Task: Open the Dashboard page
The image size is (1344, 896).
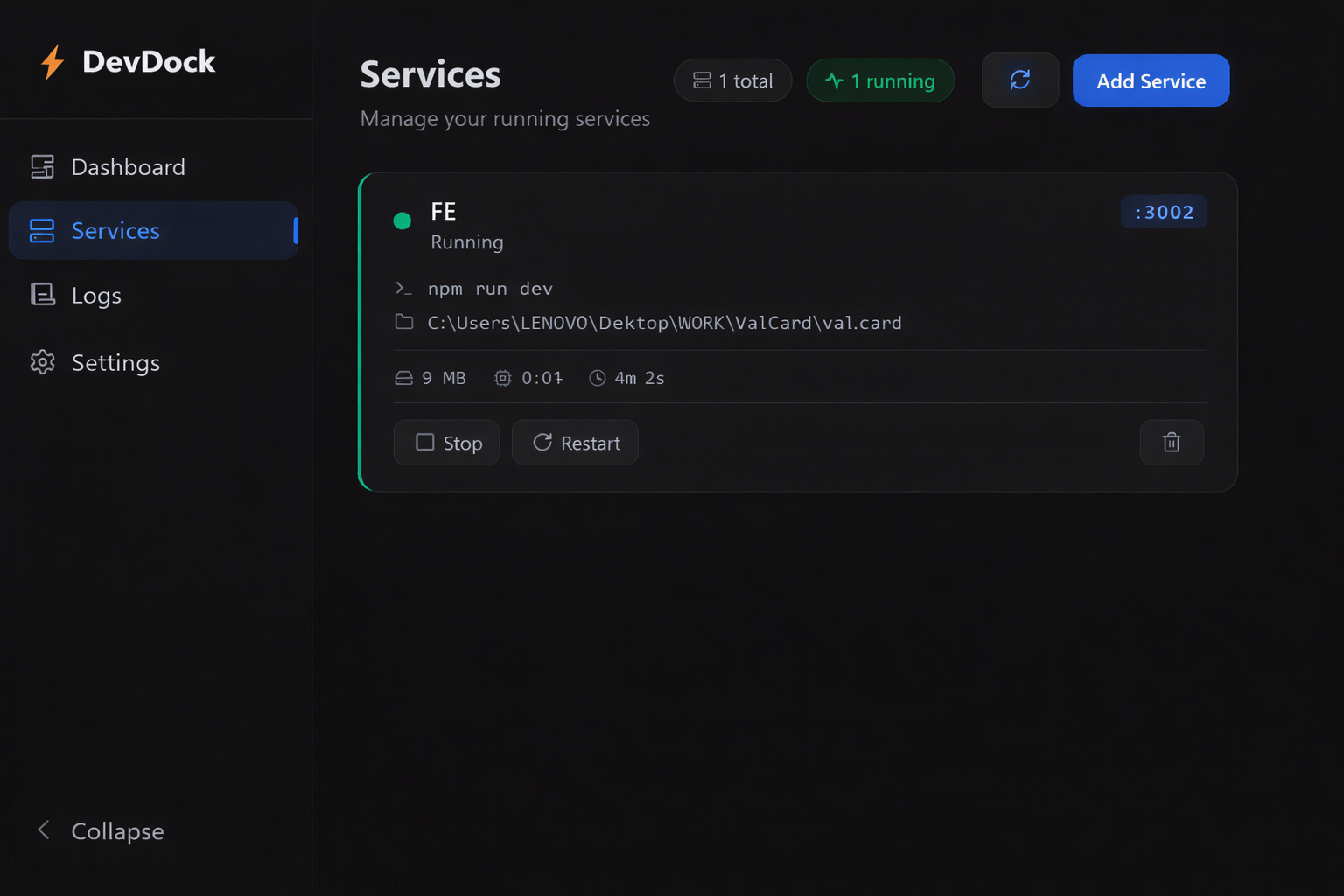Action: coord(128,167)
